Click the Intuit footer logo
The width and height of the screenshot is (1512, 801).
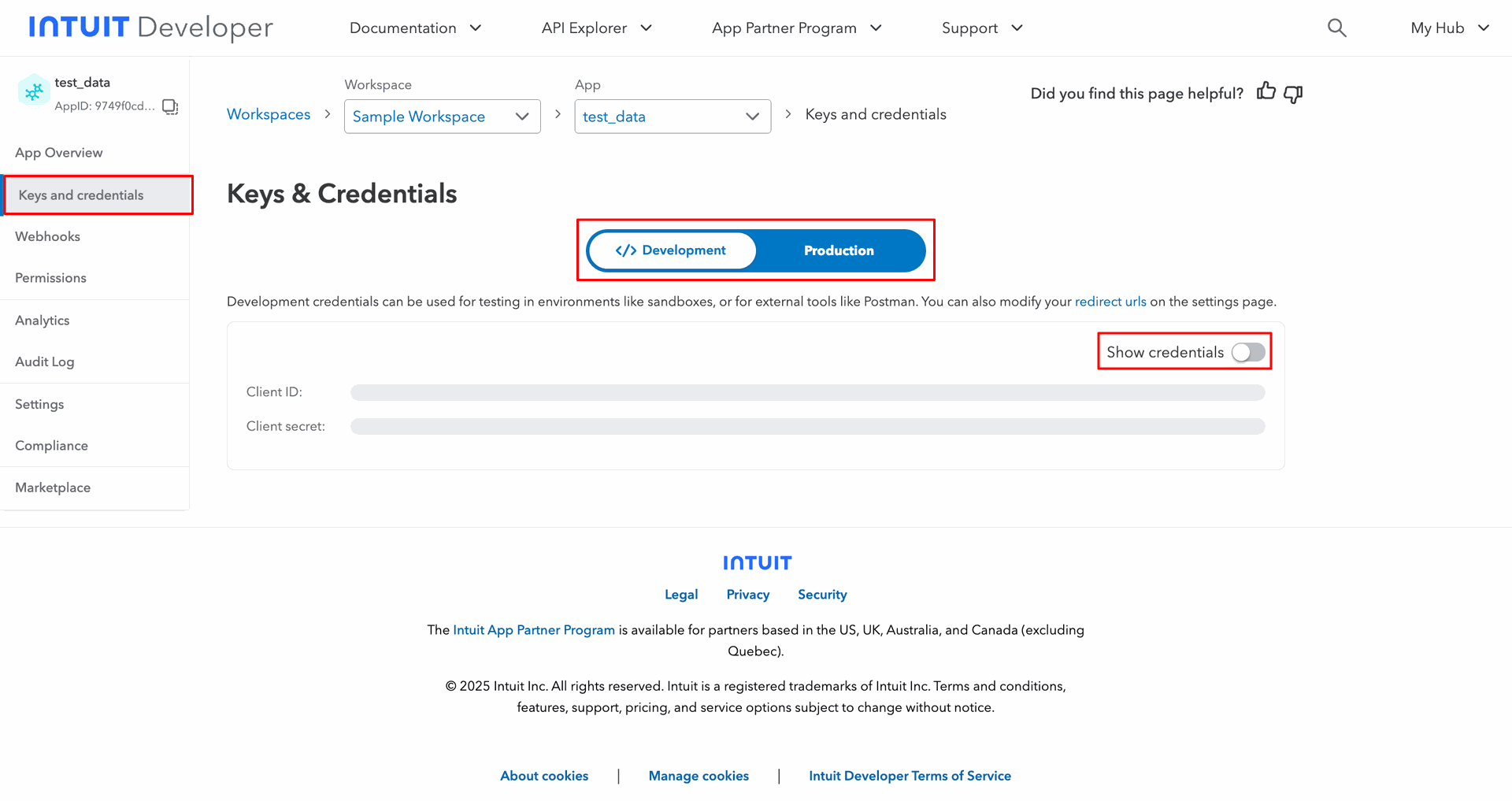[757, 562]
